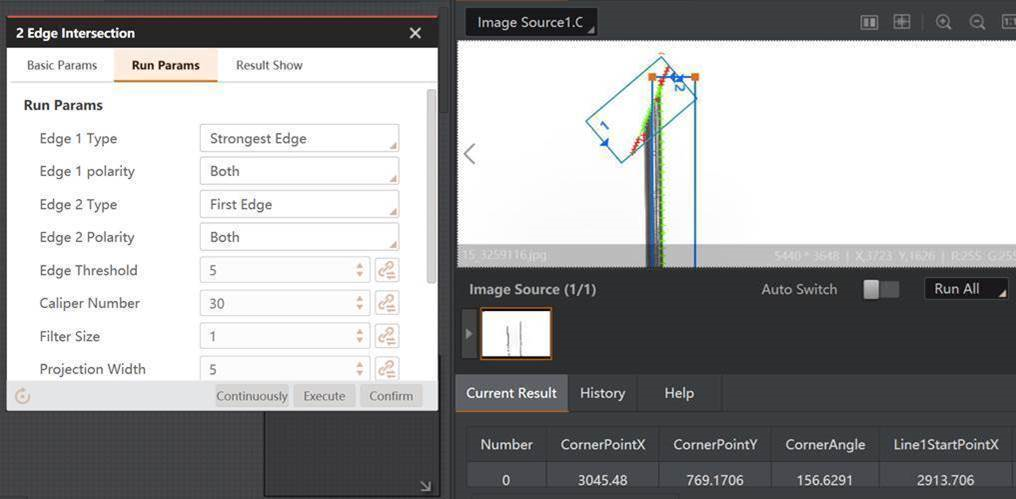Select the image thumbnail in Image Source
Image resolution: width=1016 pixels, height=499 pixels.
click(x=516, y=333)
